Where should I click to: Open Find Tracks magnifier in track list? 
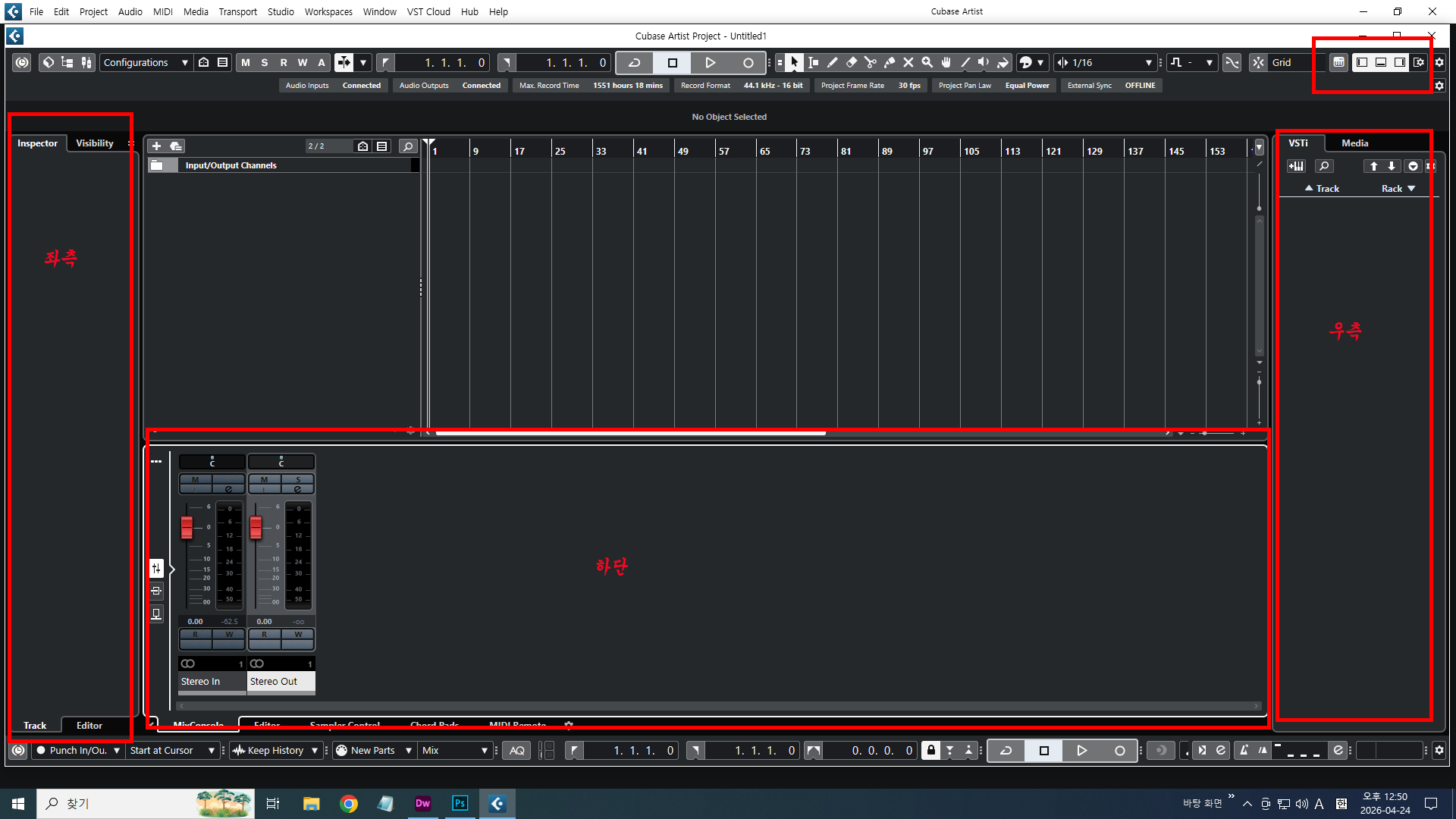[x=408, y=146]
